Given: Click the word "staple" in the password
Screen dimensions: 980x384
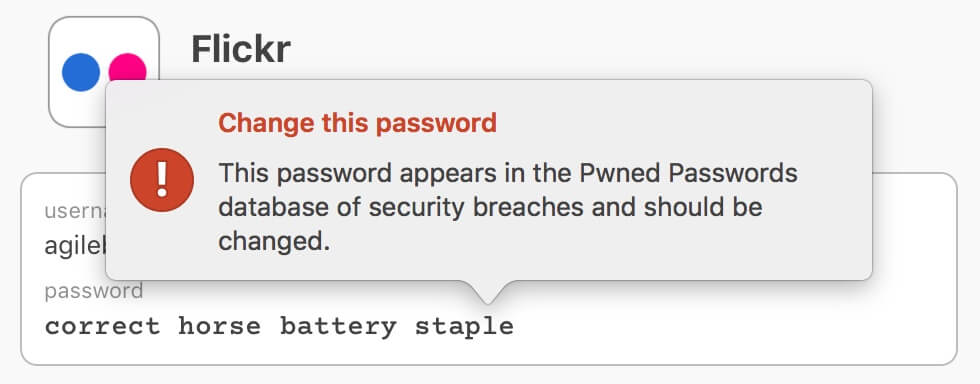Looking at the screenshot, I should coord(464,327).
